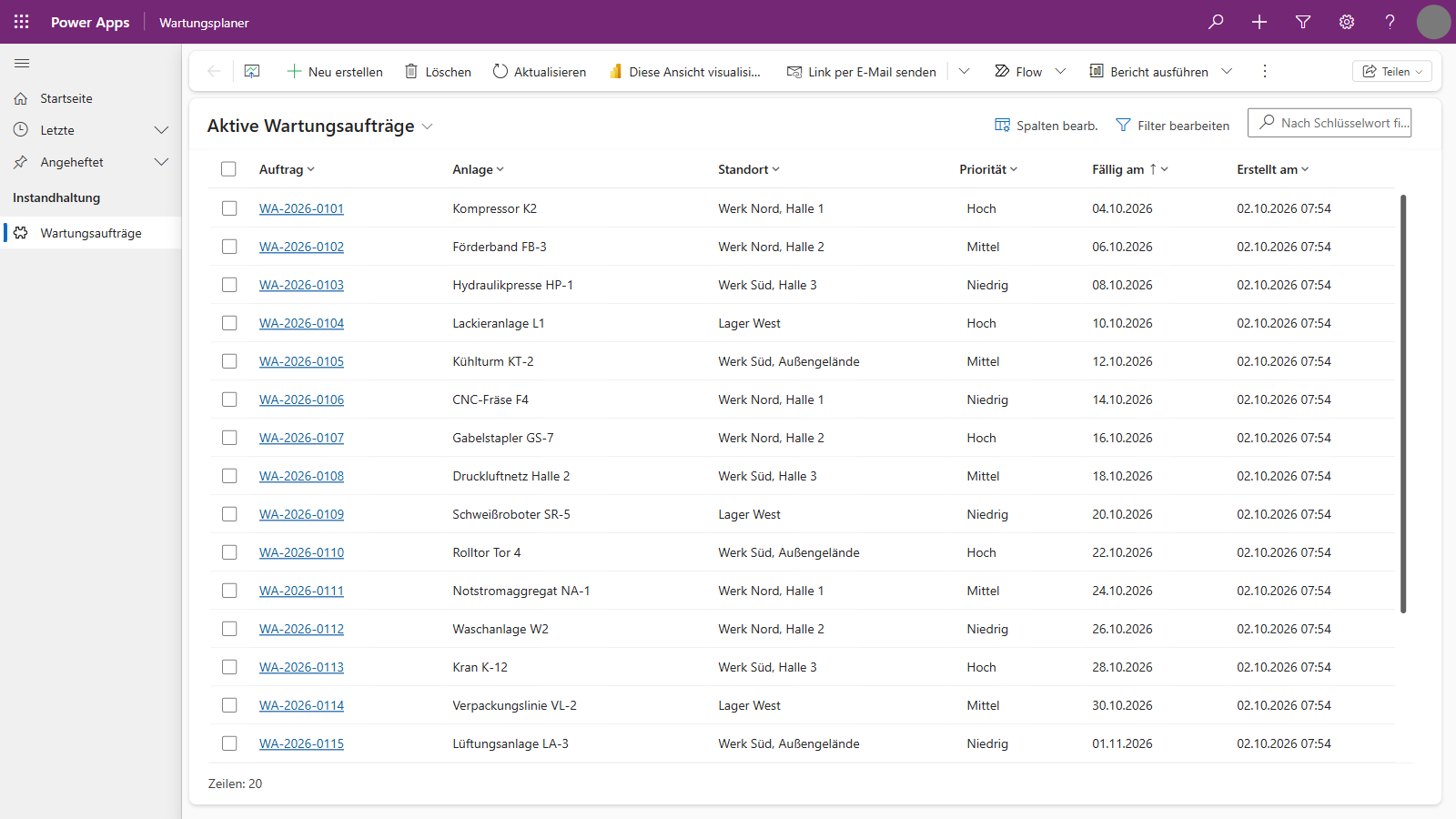Check the row WA-2026-0110 checkbox
Image resolution: width=1456 pixels, height=819 pixels.
click(229, 552)
